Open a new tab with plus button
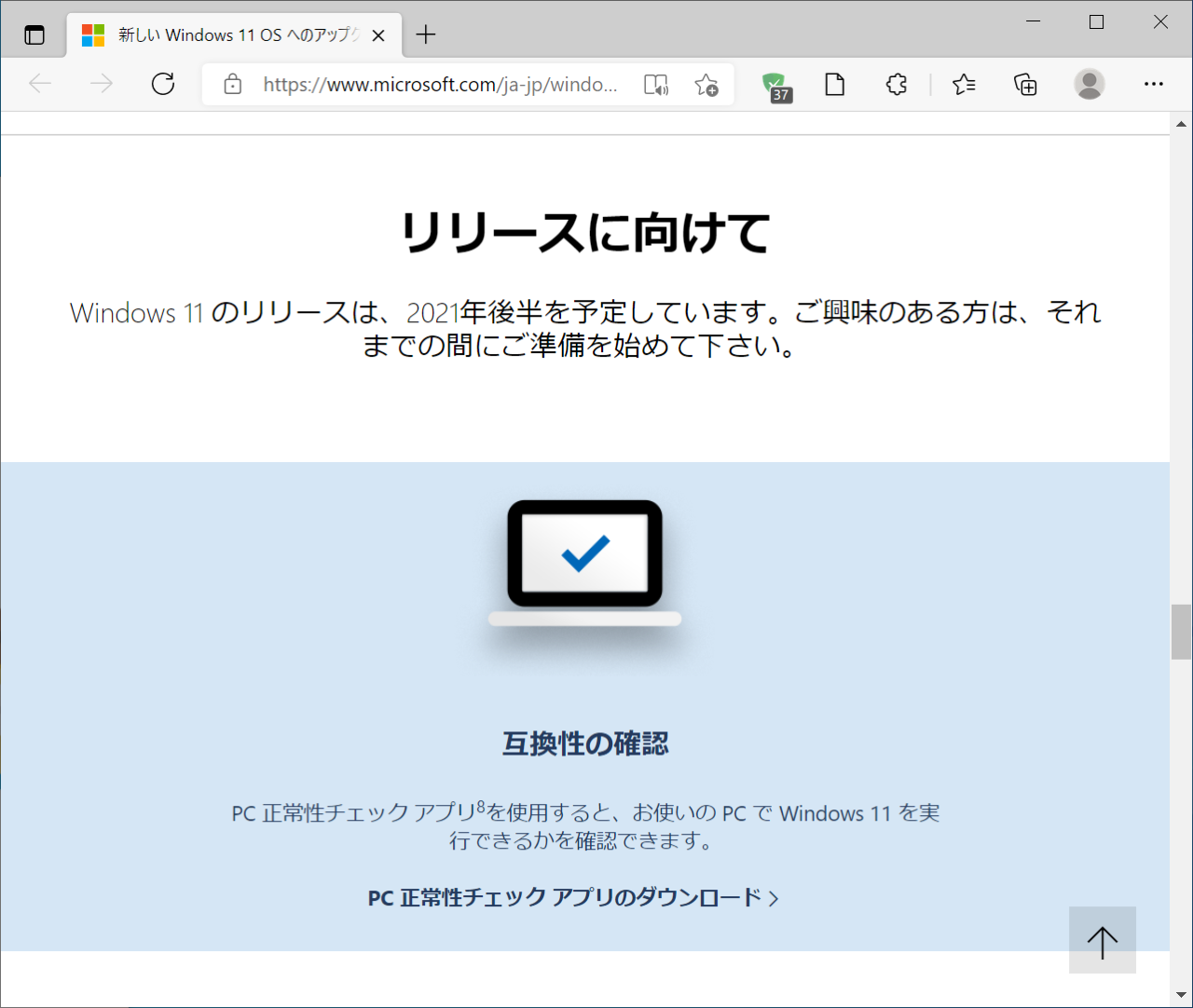 426,35
